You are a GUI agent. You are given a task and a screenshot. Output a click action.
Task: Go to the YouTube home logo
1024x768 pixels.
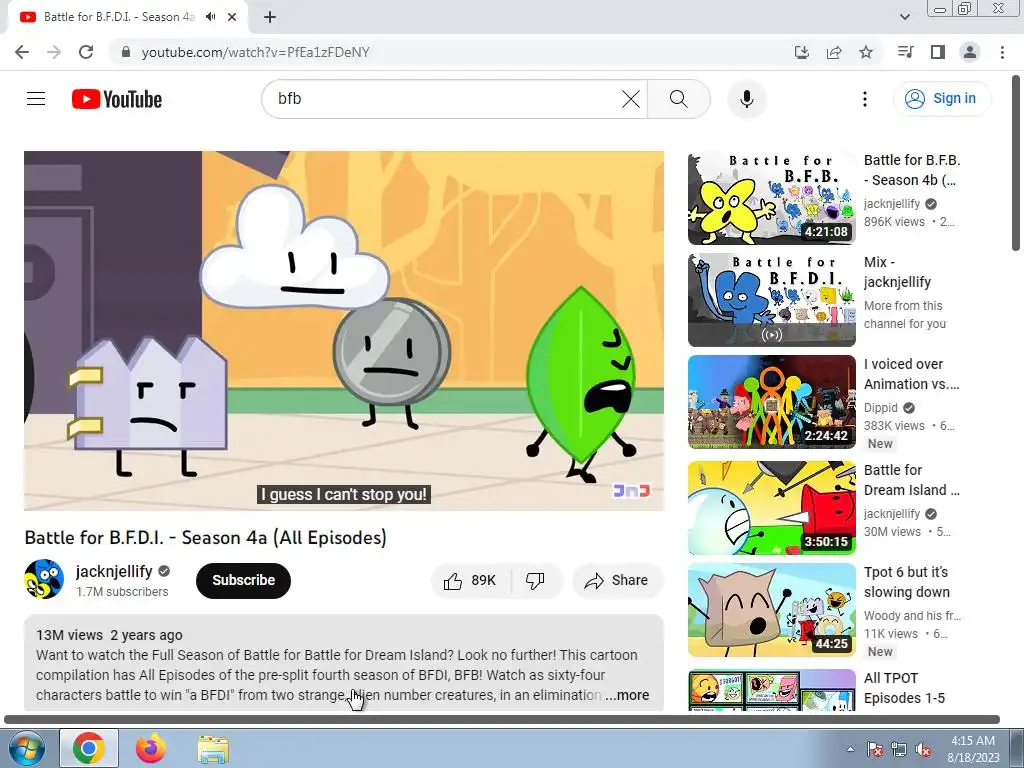117,99
